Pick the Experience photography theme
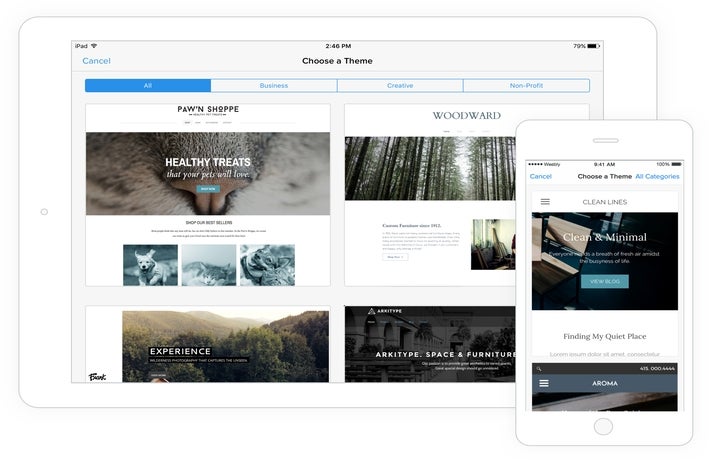Screen dimensions: 709x460 click(207, 345)
